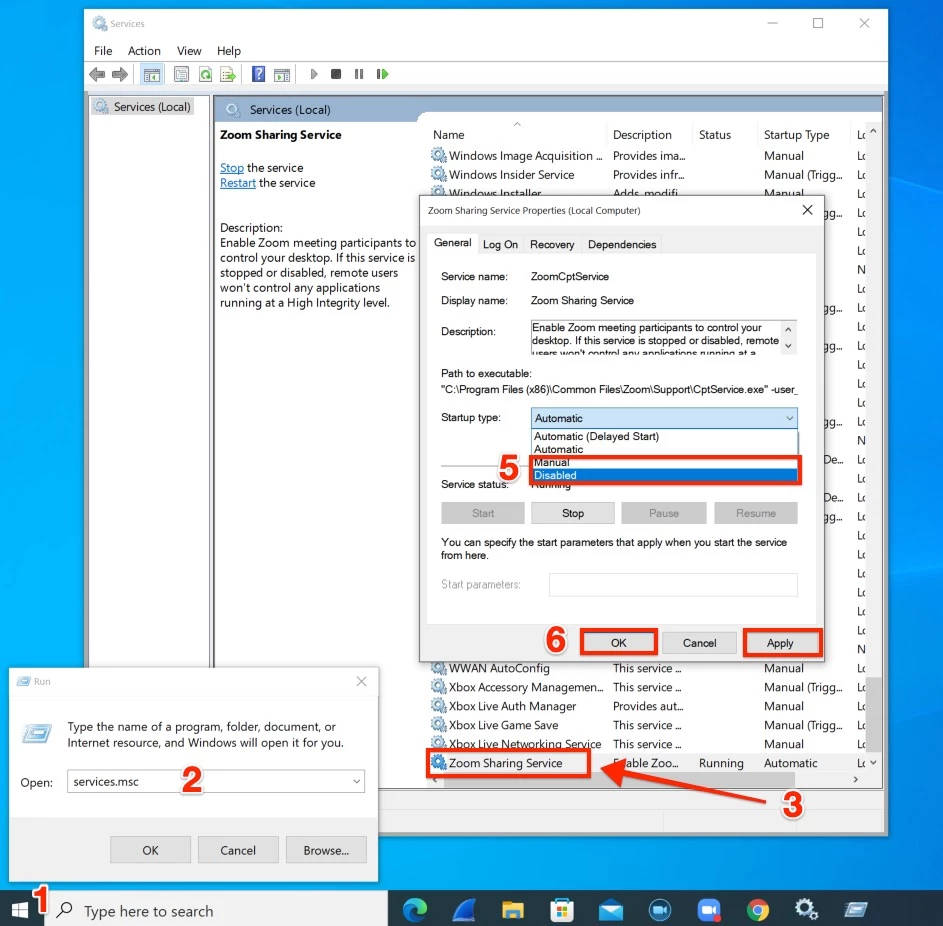Image resolution: width=943 pixels, height=926 pixels.
Task: Choose Disabled in startup type list
Action: [x=664, y=475]
